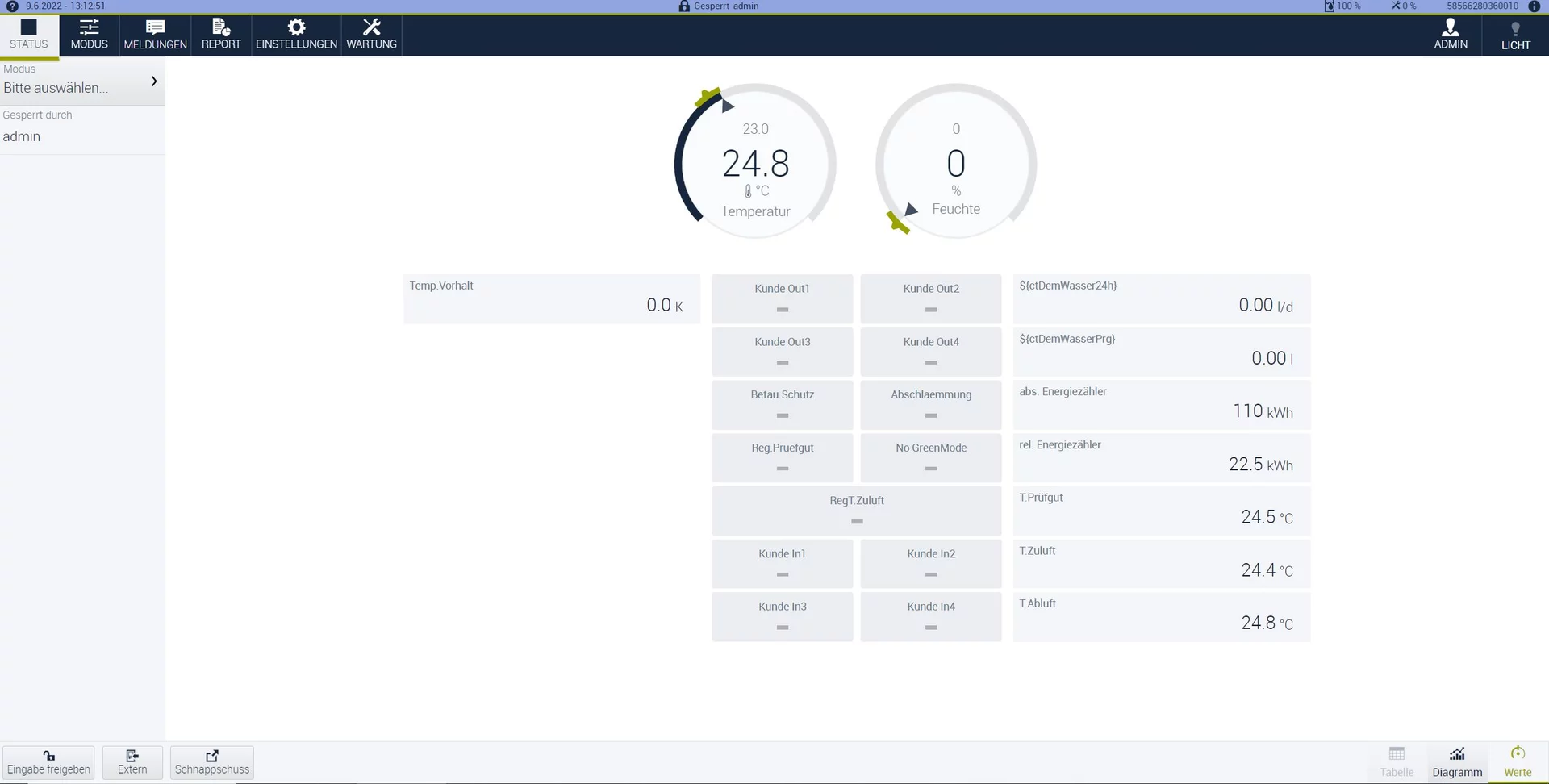
Task: Click the date and time 9.6.2022
Action: pyautogui.click(x=65, y=6)
